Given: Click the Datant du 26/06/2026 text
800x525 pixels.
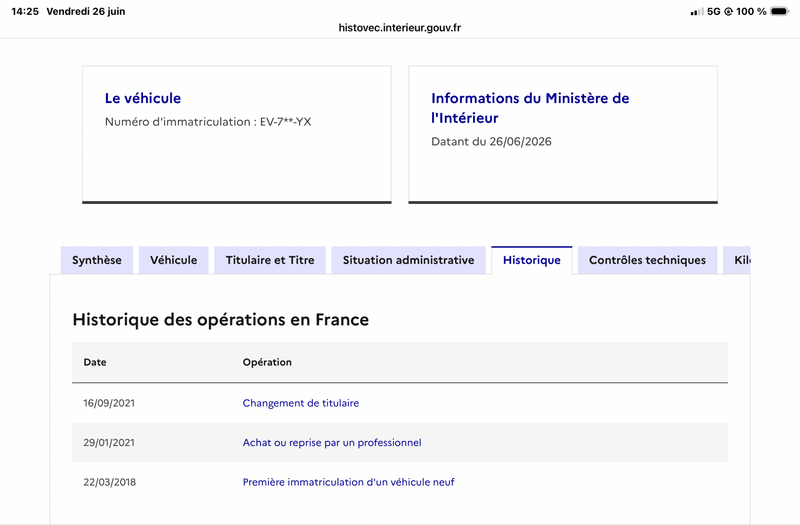Looking at the screenshot, I should pos(491,141).
